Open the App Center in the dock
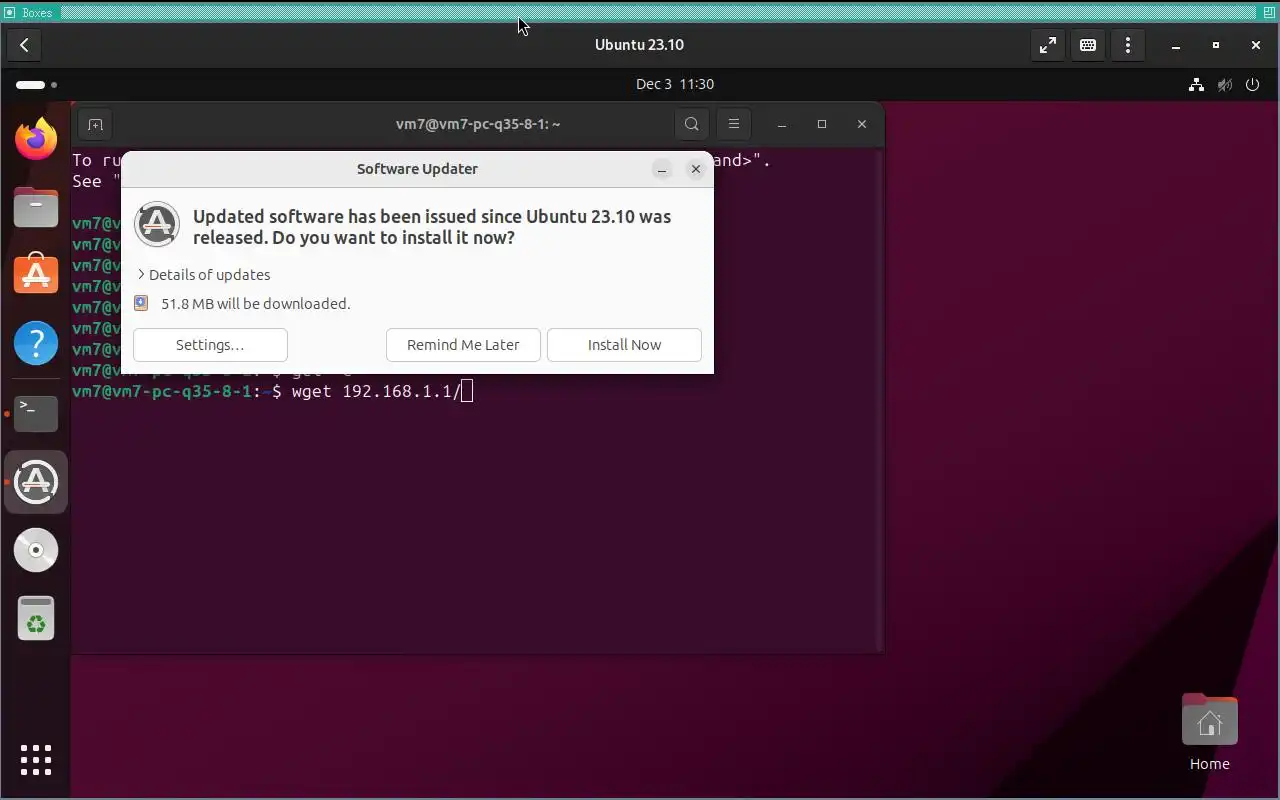 point(36,275)
